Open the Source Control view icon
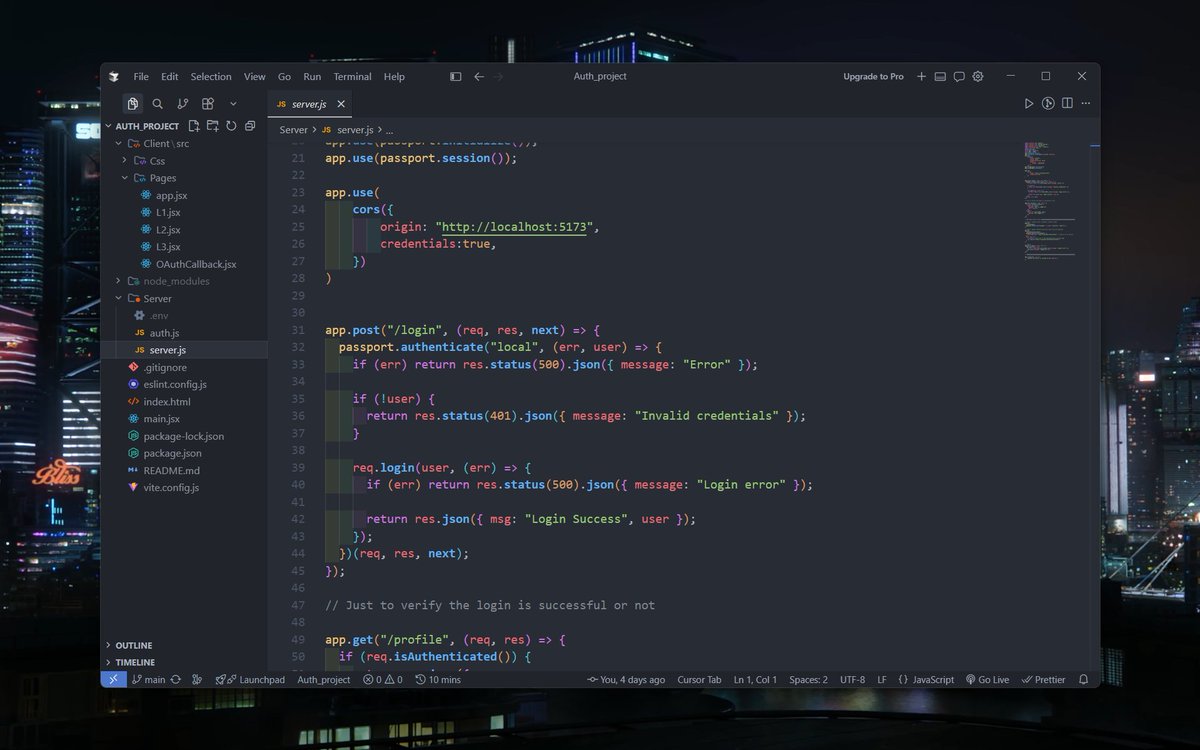This screenshot has width=1200, height=750. [x=182, y=104]
